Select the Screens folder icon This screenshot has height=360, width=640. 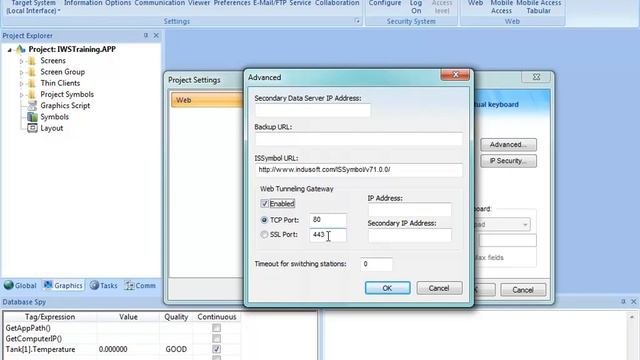click(32, 61)
